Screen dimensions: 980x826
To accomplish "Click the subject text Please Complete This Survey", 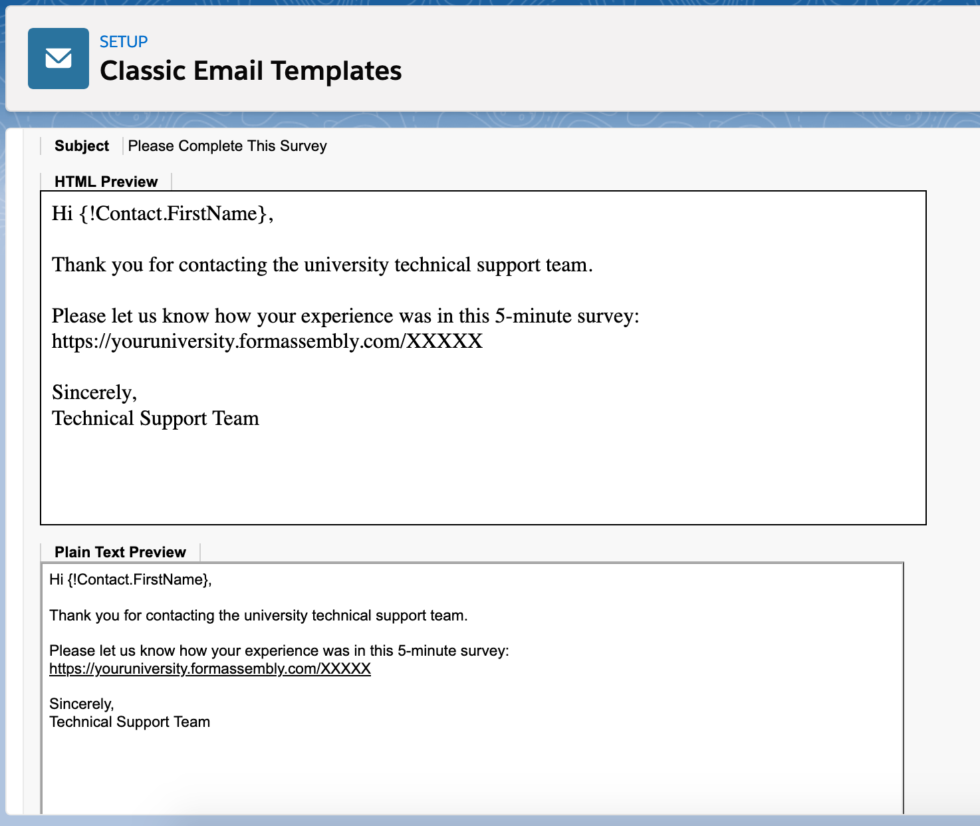I will coord(227,146).
